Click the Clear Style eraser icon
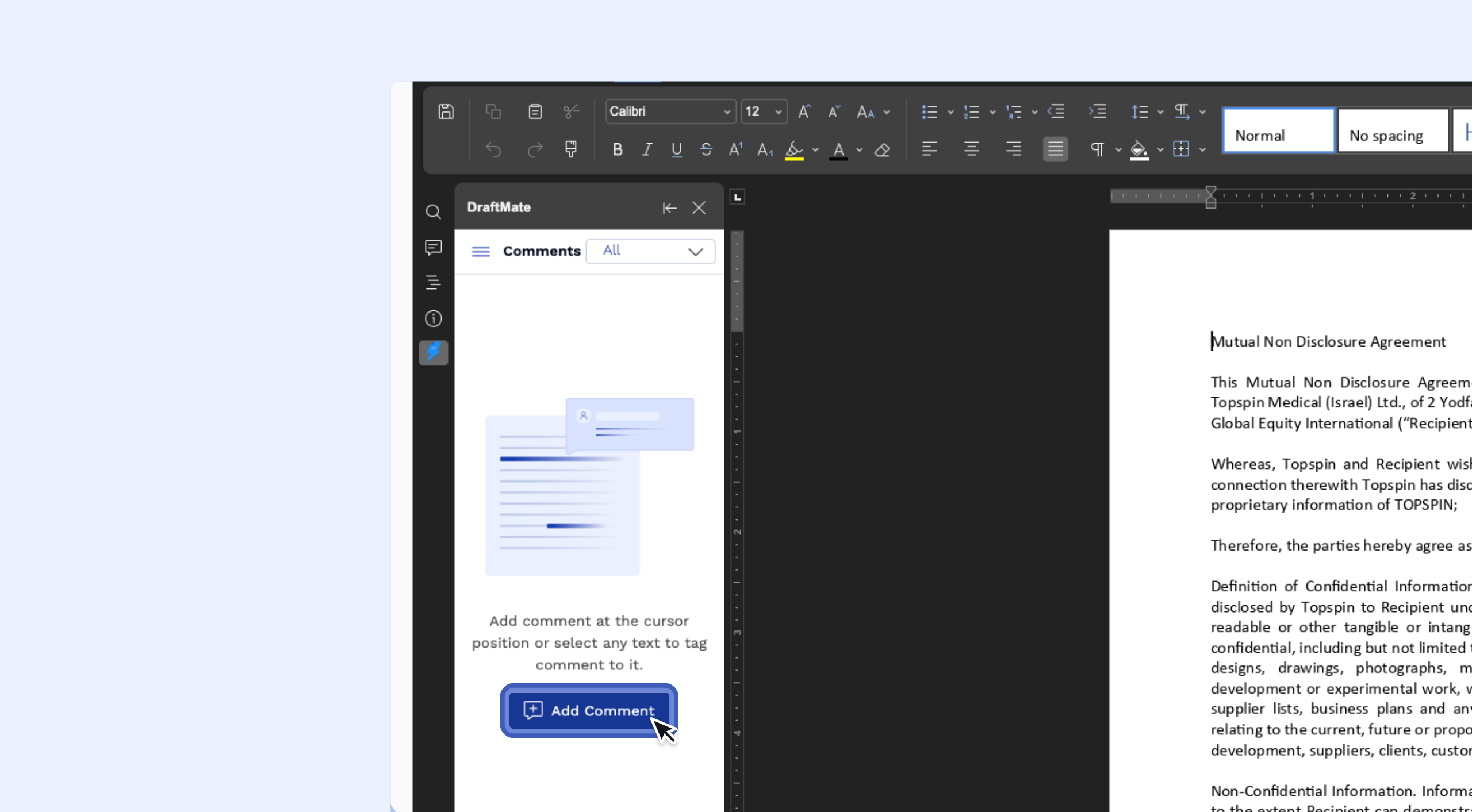The height and width of the screenshot is (812, 1472). click(882, 150)
